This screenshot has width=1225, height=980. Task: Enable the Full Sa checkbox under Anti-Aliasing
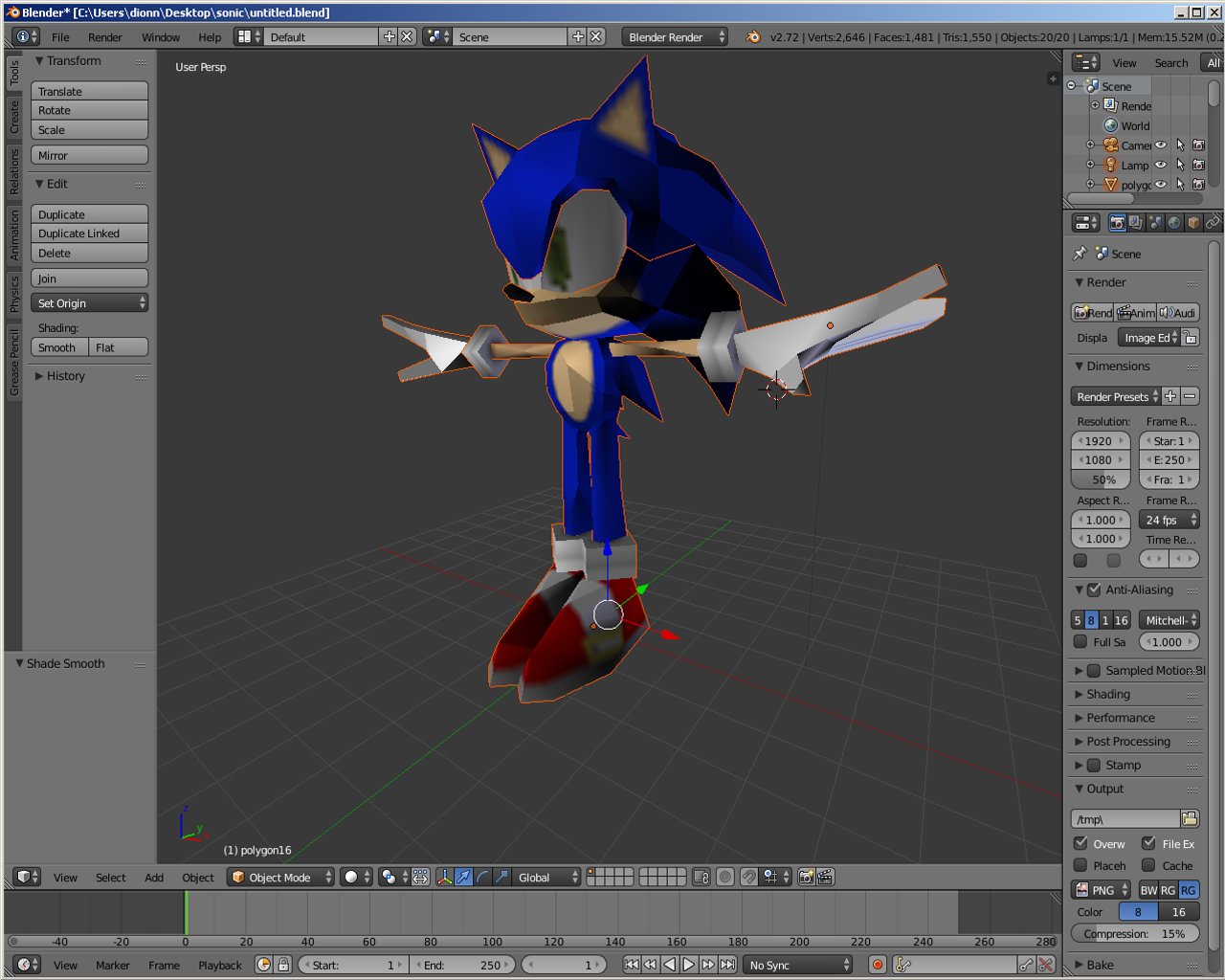point(1080,641)
